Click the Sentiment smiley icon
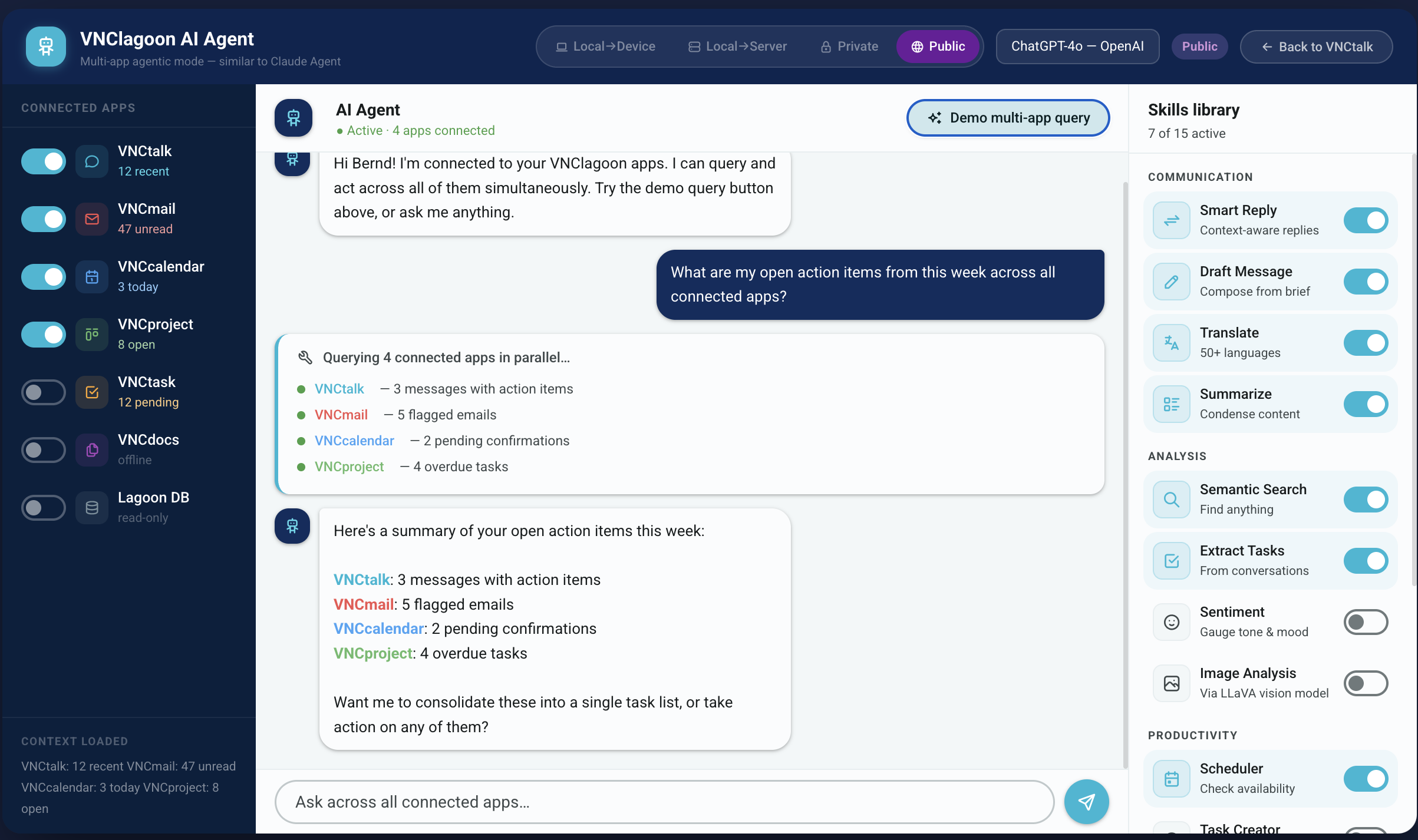 [1172, 622]
